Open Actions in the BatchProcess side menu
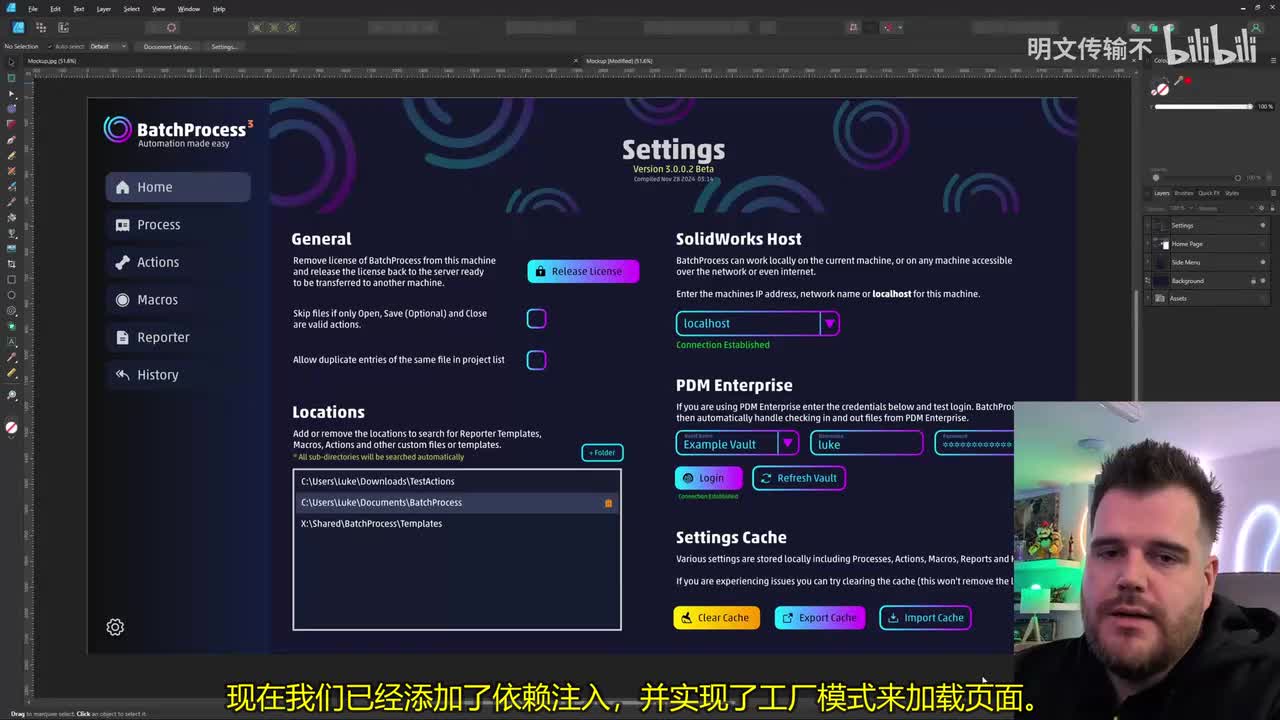This screenshot has width=1280, height=720. [178, 262]
